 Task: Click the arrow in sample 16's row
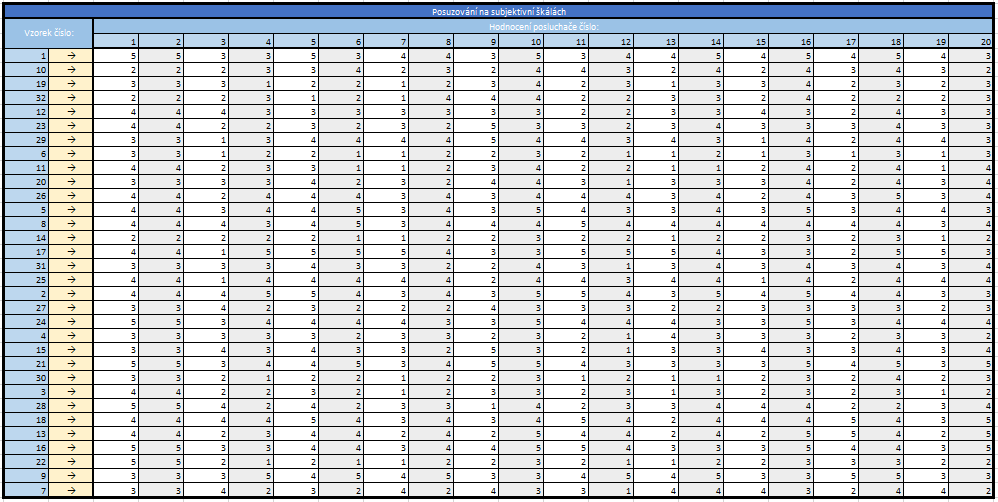point(71,448)
